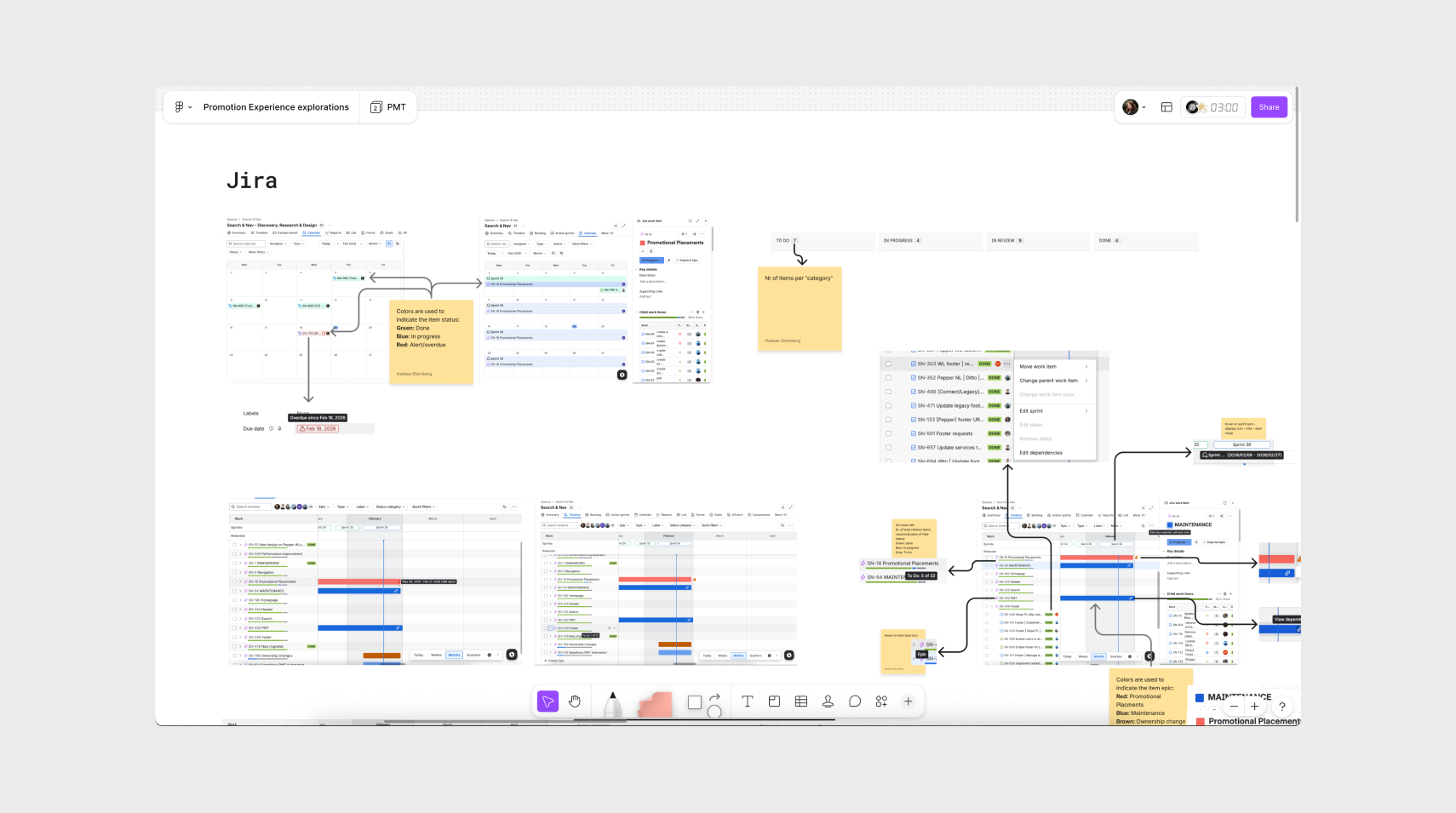Open the Figma main menu dropdown
This screenshot has height=813, width=1456.
[x=183, y=107]
